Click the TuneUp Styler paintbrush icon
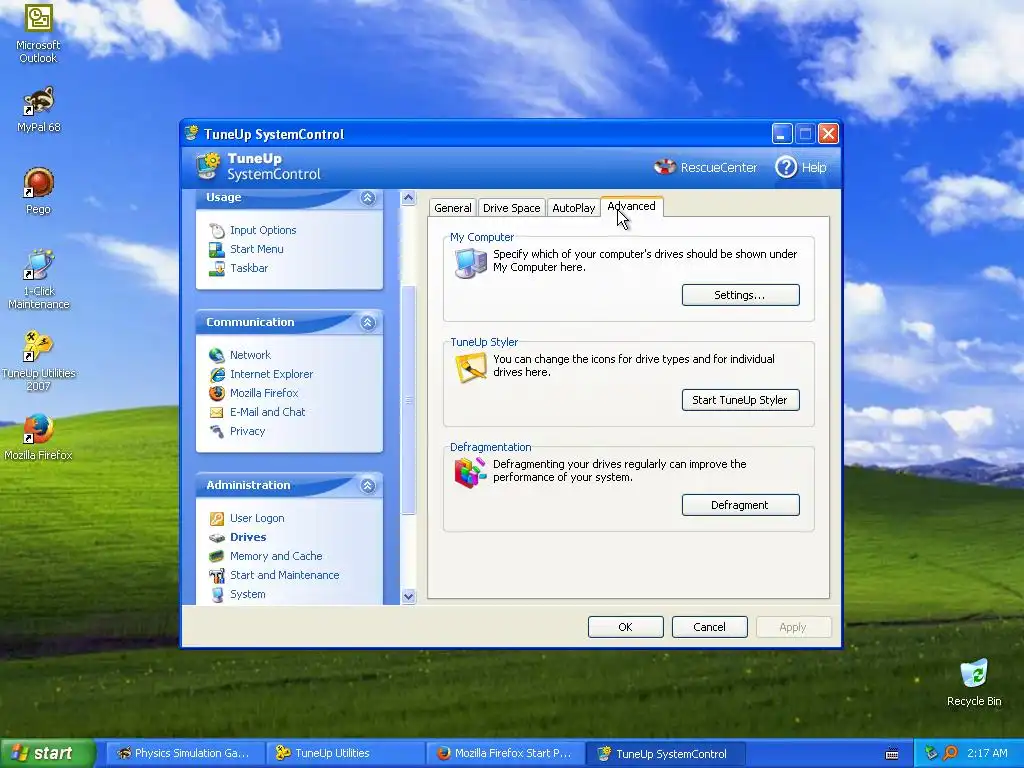 point(470,368)
